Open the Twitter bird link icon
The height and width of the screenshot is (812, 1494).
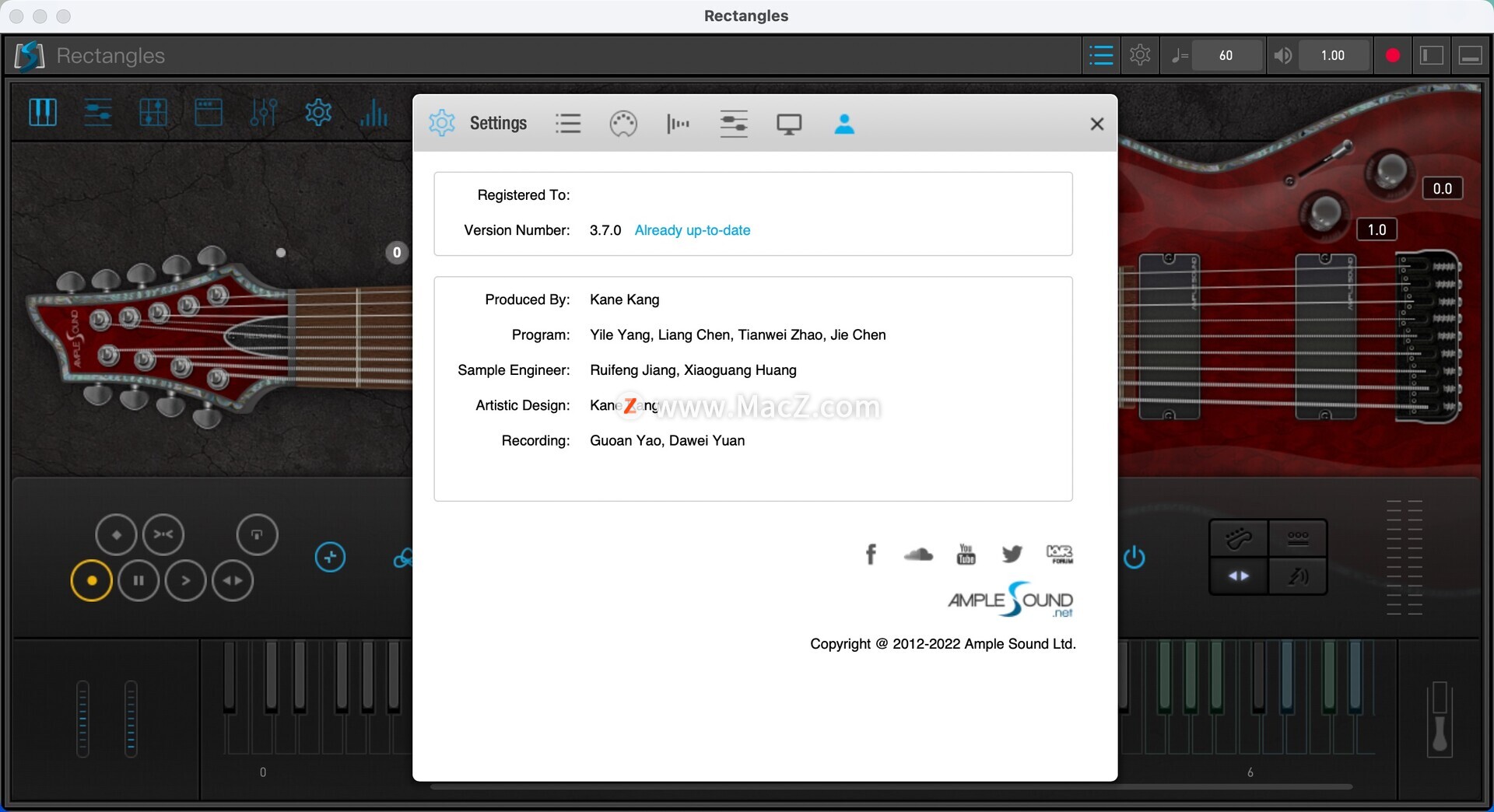pyautogui.click(x=1012, y=554)
